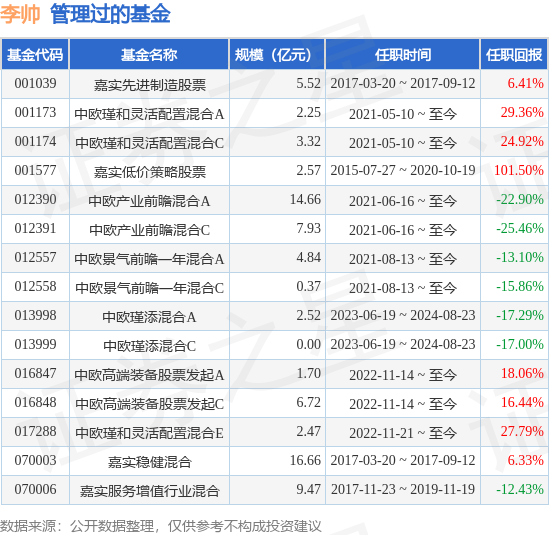
Task: Open 中欧产业前瞻混合A fund
Action: tap(149, 201)
